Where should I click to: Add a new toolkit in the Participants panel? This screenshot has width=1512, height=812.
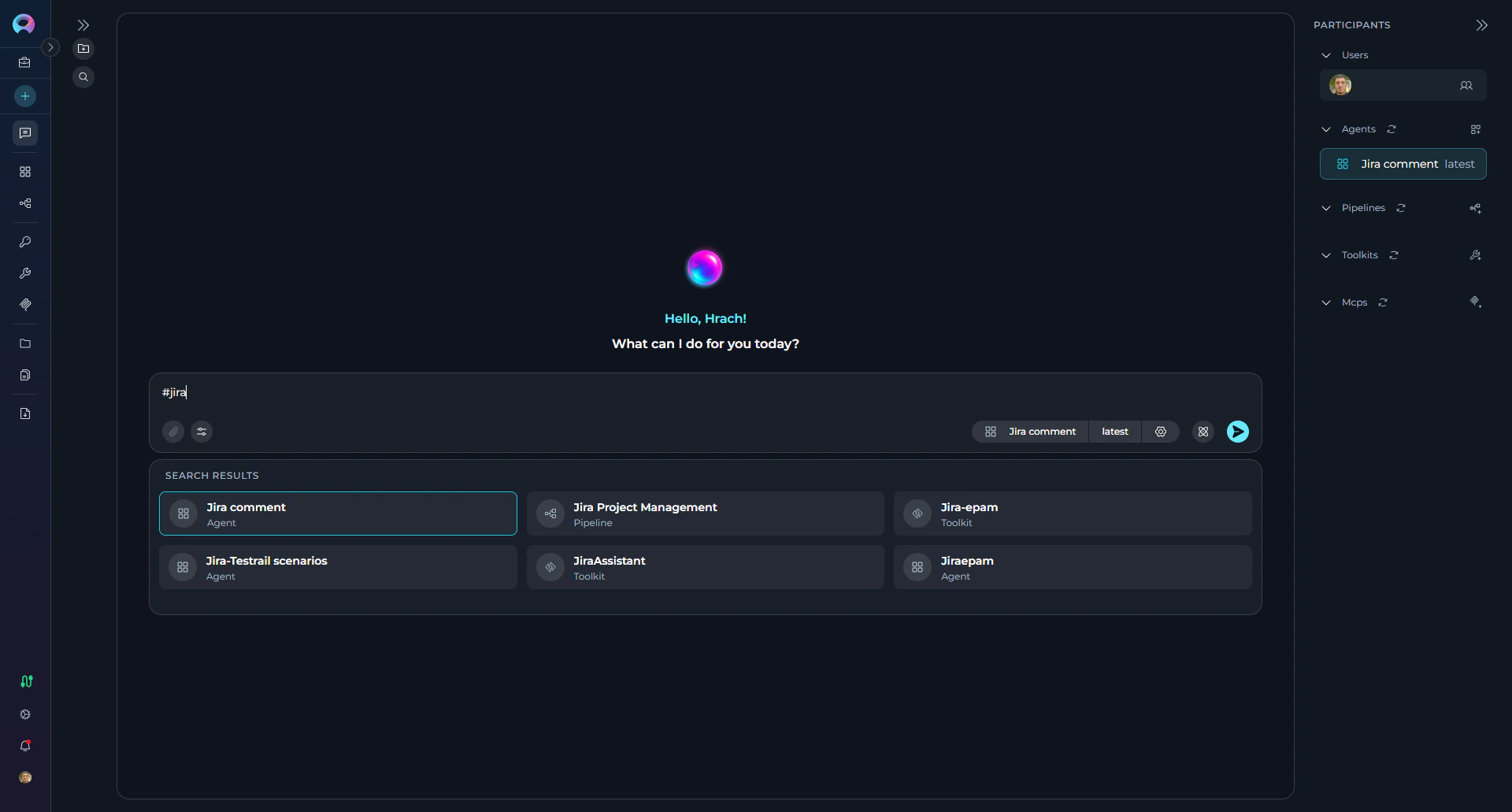pyautogui.click(x=1477, y=255)
